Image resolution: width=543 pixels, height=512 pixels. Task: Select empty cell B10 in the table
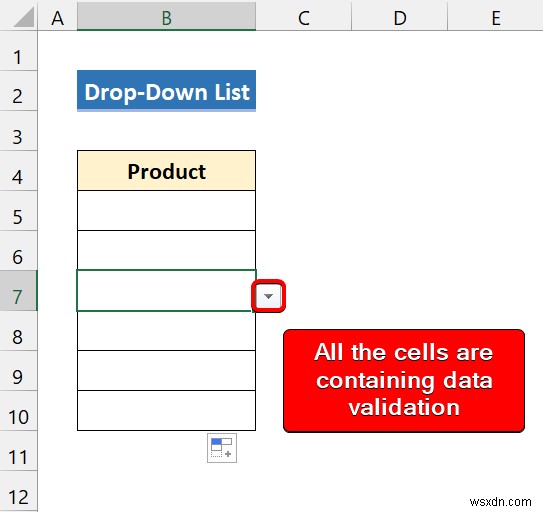tap(167, 411)
